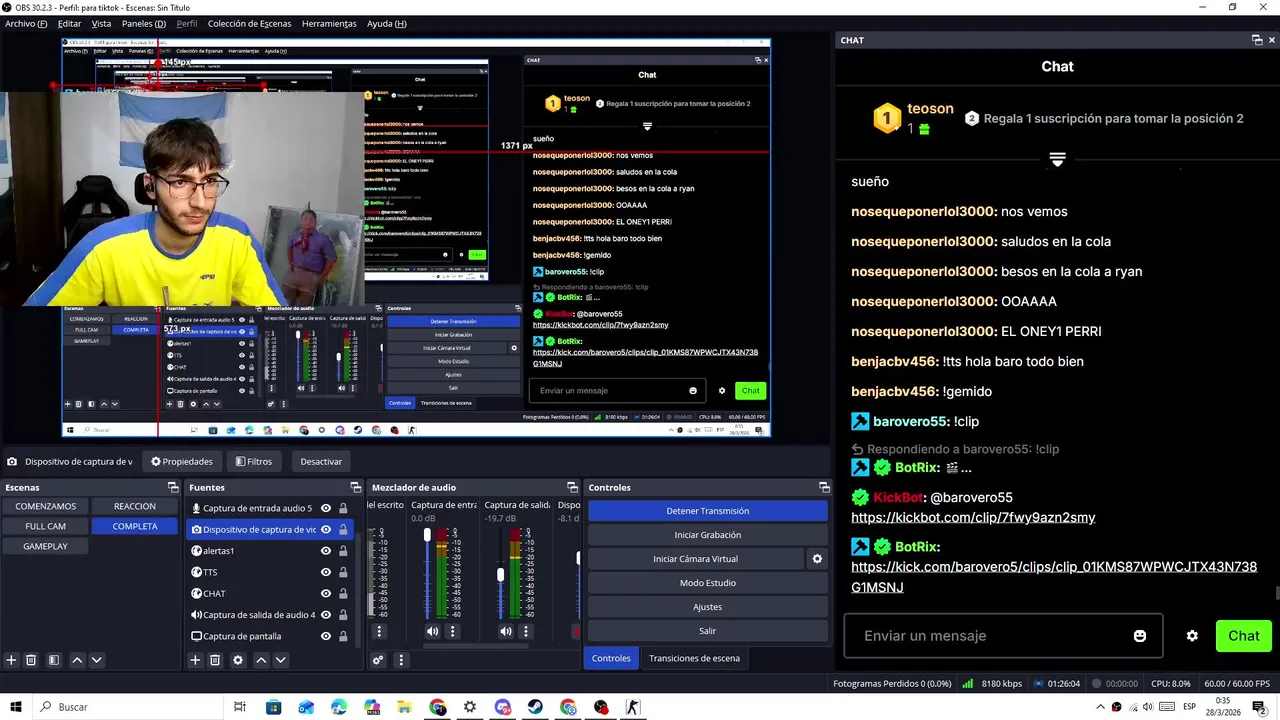Open scene filters icon in Escenas toolbar
Image resolution: width=1280 pixels, height=720 pixels.
click(x=54, y=660)
